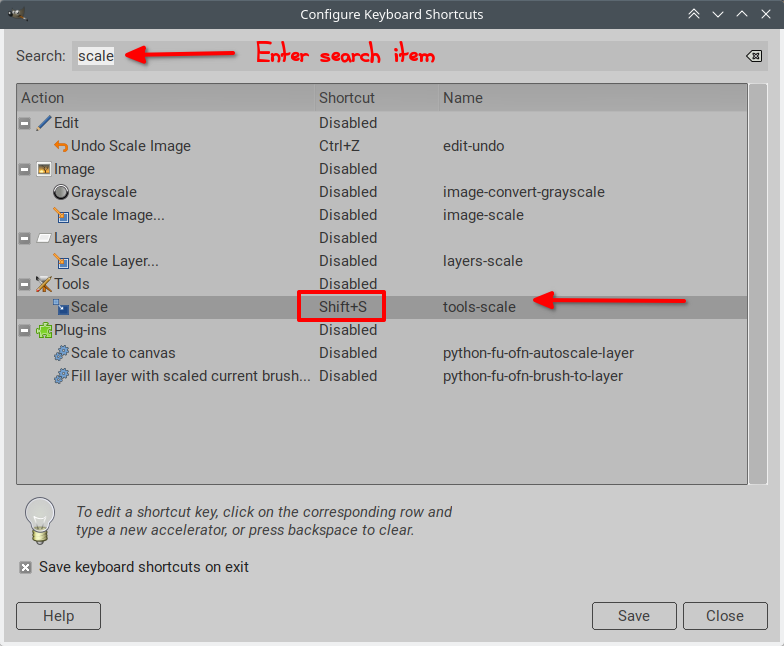Click the Scale Layer row icon
The height and width of the screenshot is (646, 784).
61,261
